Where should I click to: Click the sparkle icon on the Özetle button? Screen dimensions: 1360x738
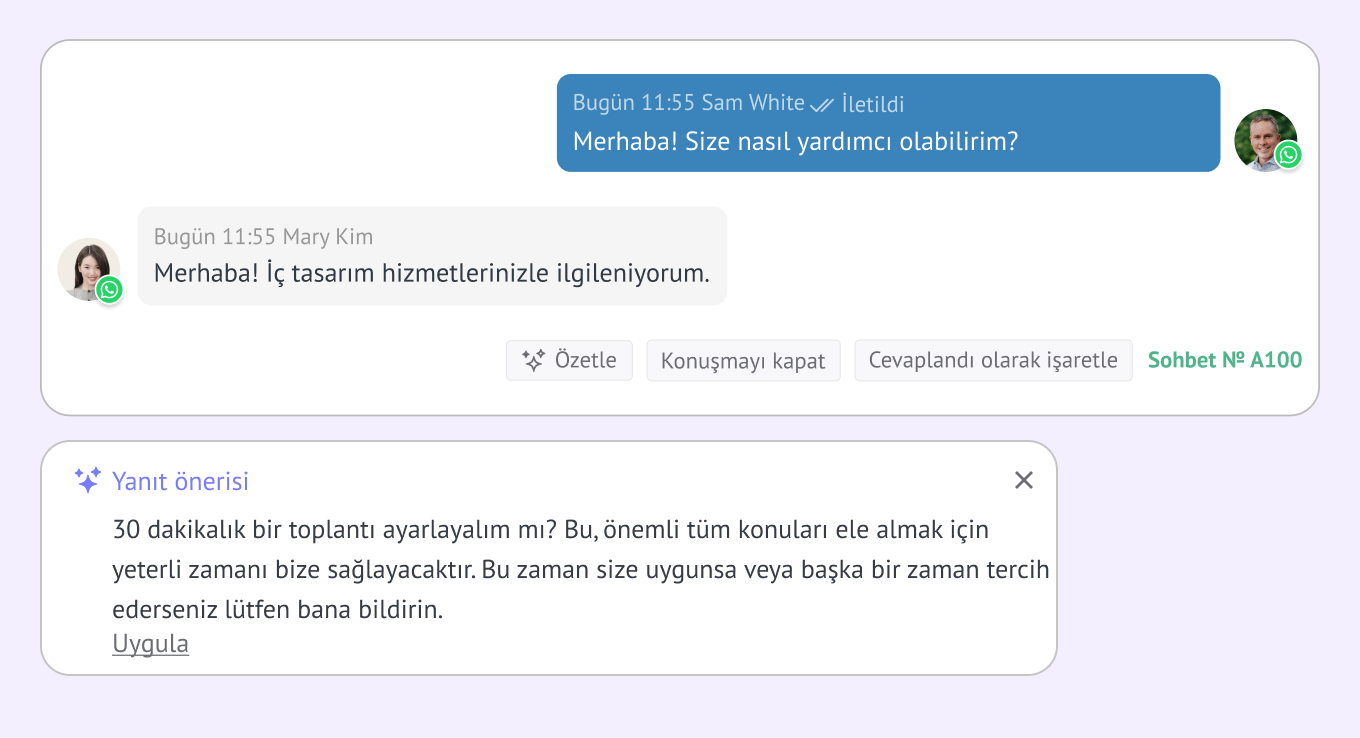(x=533, y=360)
